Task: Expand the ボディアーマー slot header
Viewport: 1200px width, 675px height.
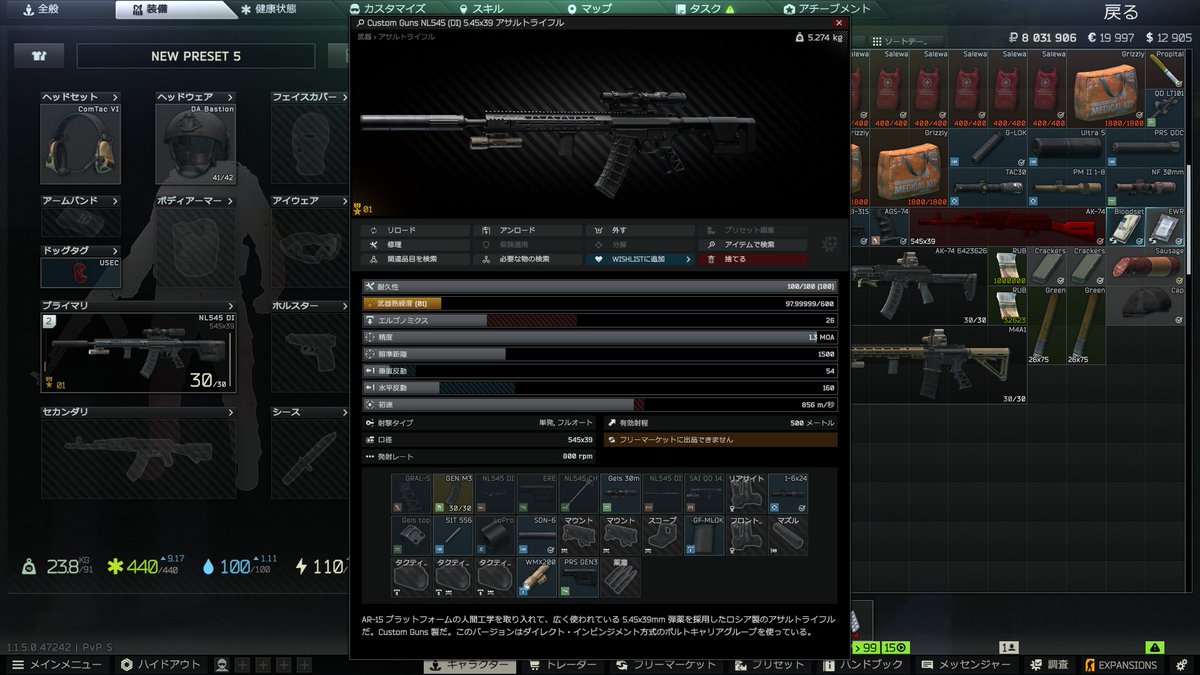Action: [196, 201]
